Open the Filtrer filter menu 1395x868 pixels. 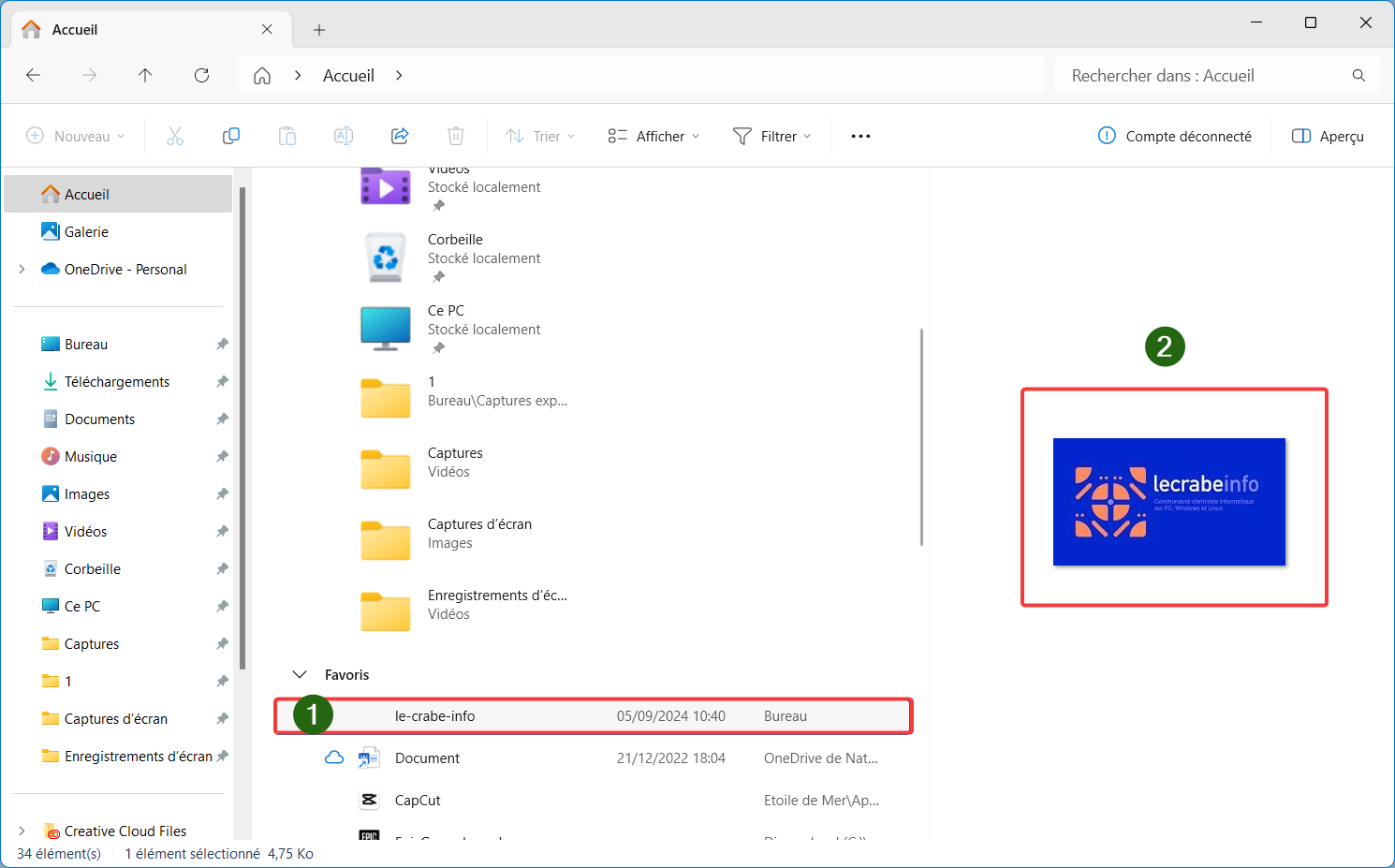(771, 137)
